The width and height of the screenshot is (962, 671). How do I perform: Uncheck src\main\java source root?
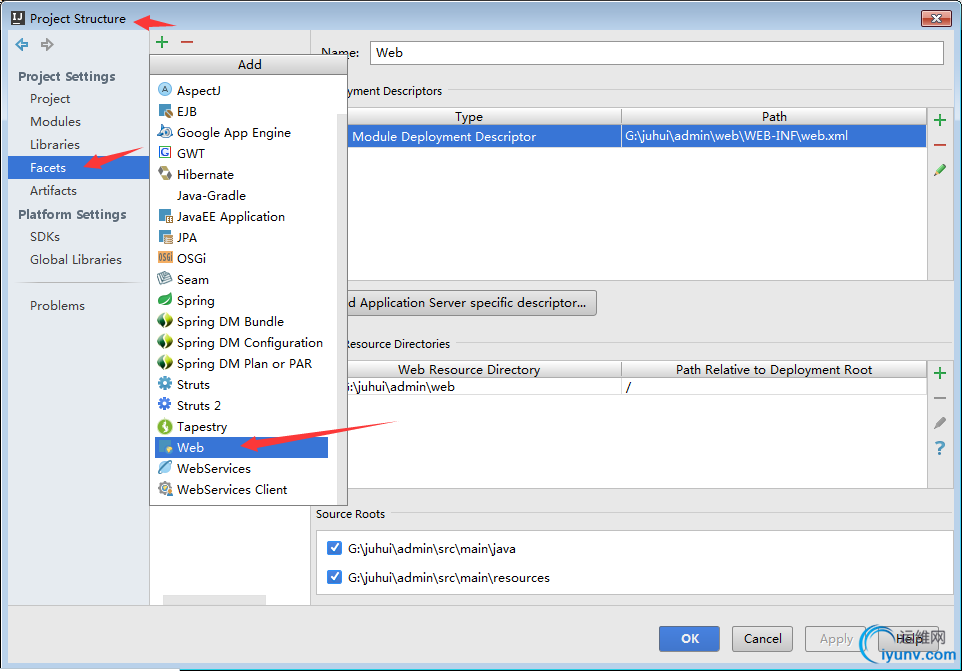pyautogui.click(x=334, y=548)
